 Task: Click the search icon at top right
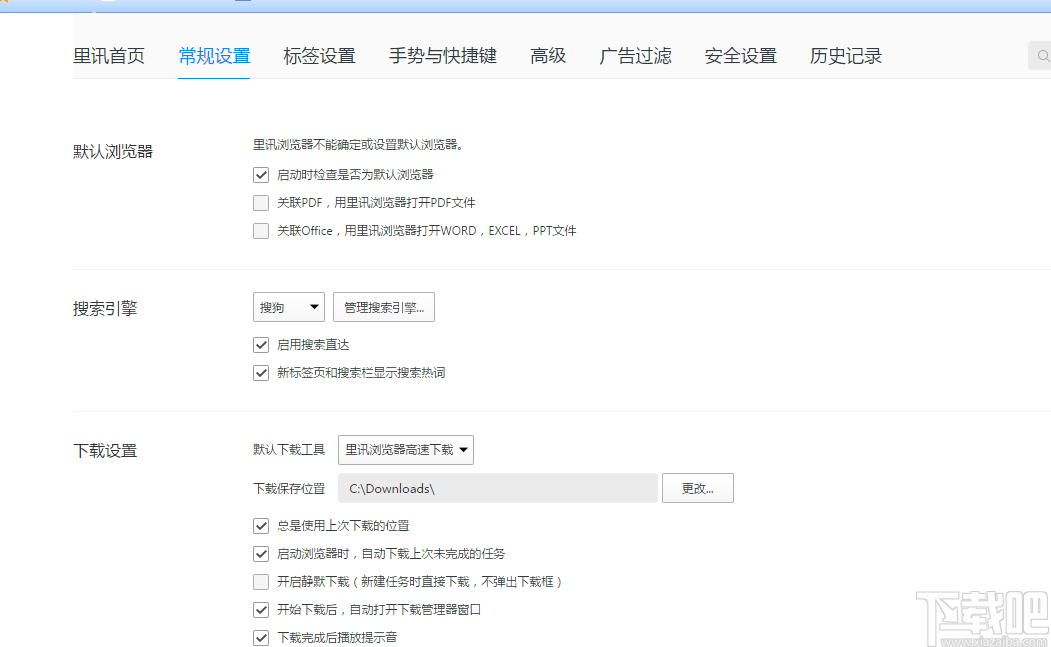[x=1041, y=56]
